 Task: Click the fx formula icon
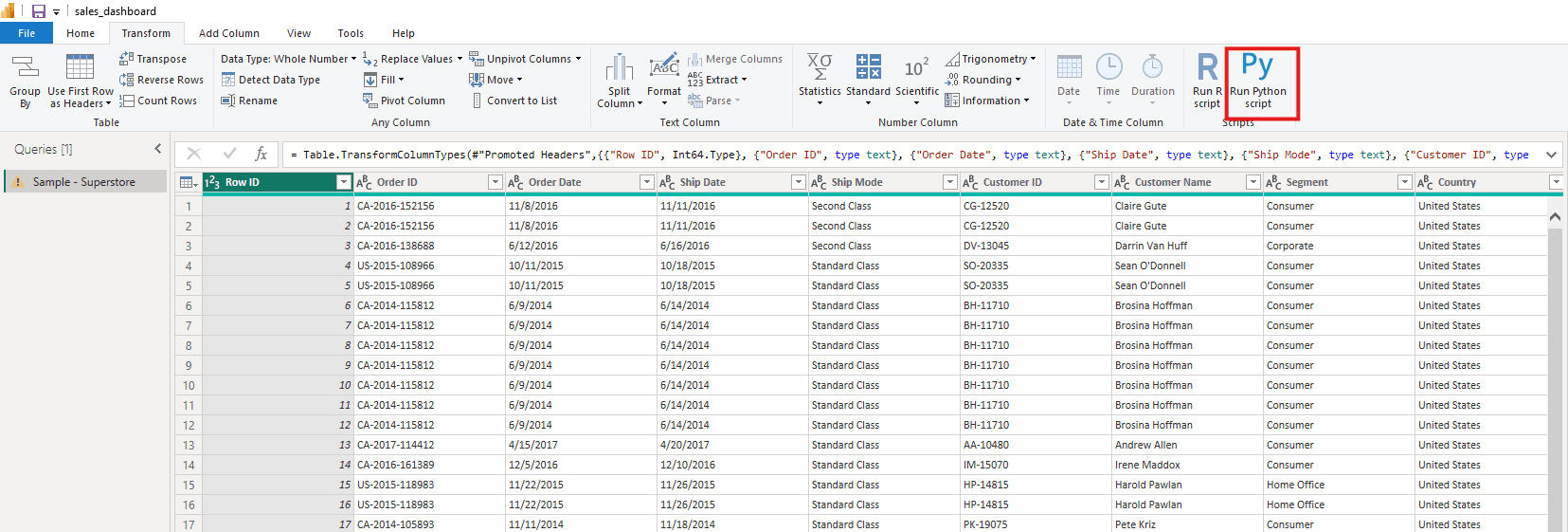261,154
